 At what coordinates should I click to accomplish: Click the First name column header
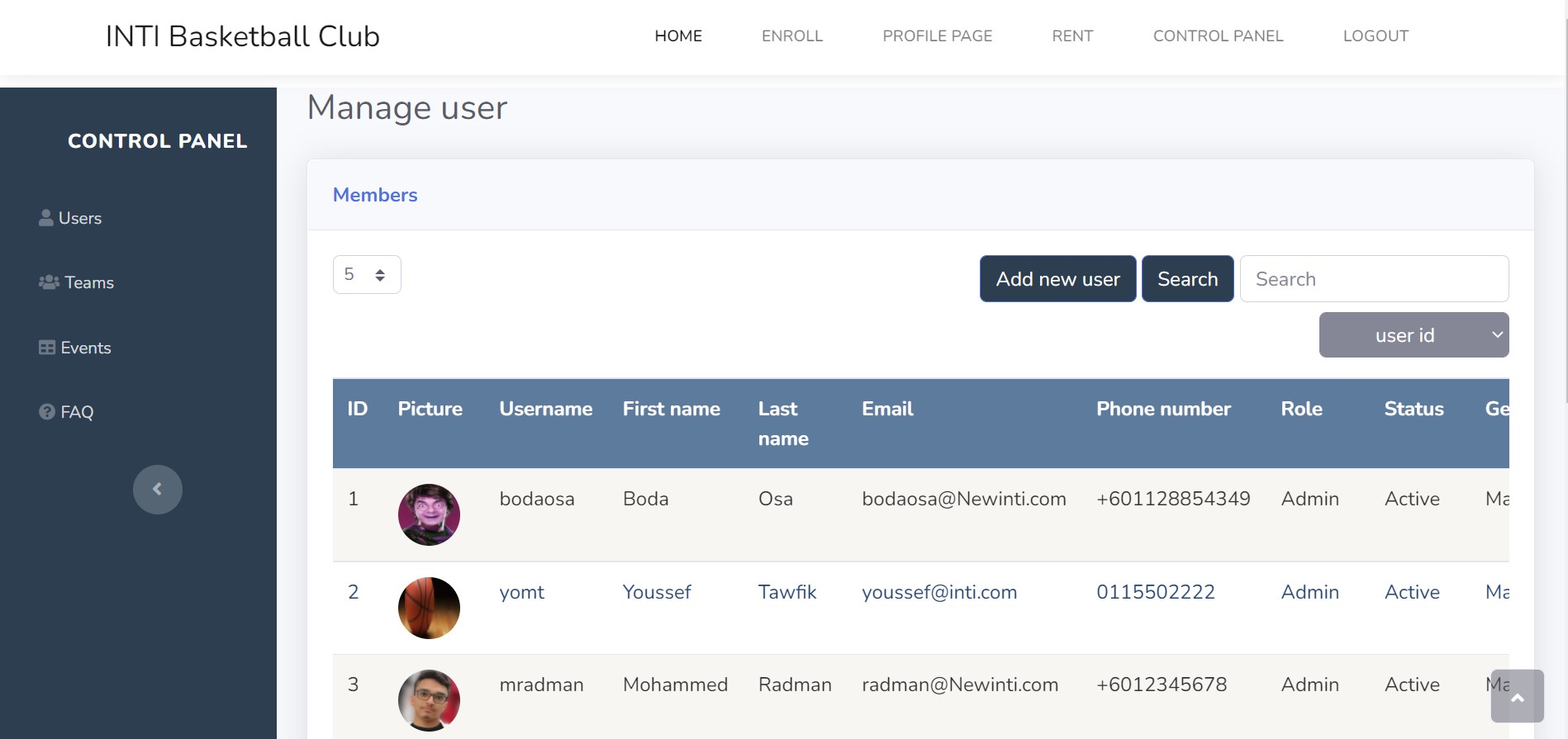[672, 409]
